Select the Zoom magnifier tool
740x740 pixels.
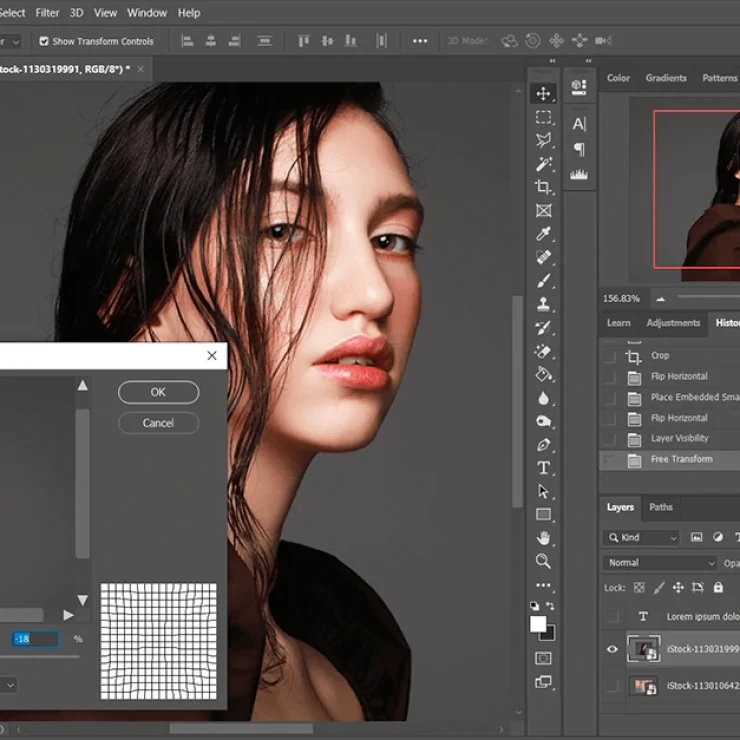coord(543,561)
